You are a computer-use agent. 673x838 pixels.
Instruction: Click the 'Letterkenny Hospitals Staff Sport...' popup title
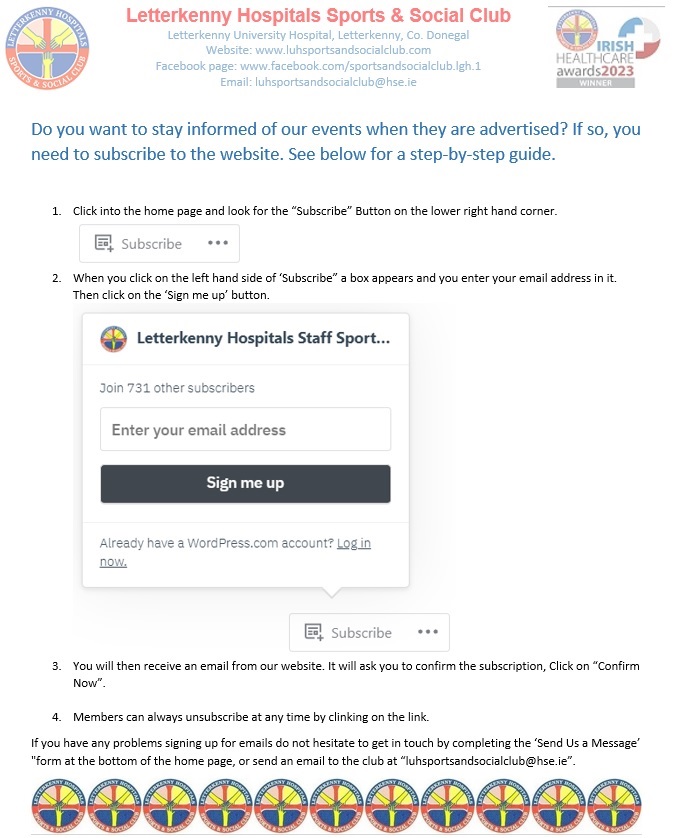(263, 339)
